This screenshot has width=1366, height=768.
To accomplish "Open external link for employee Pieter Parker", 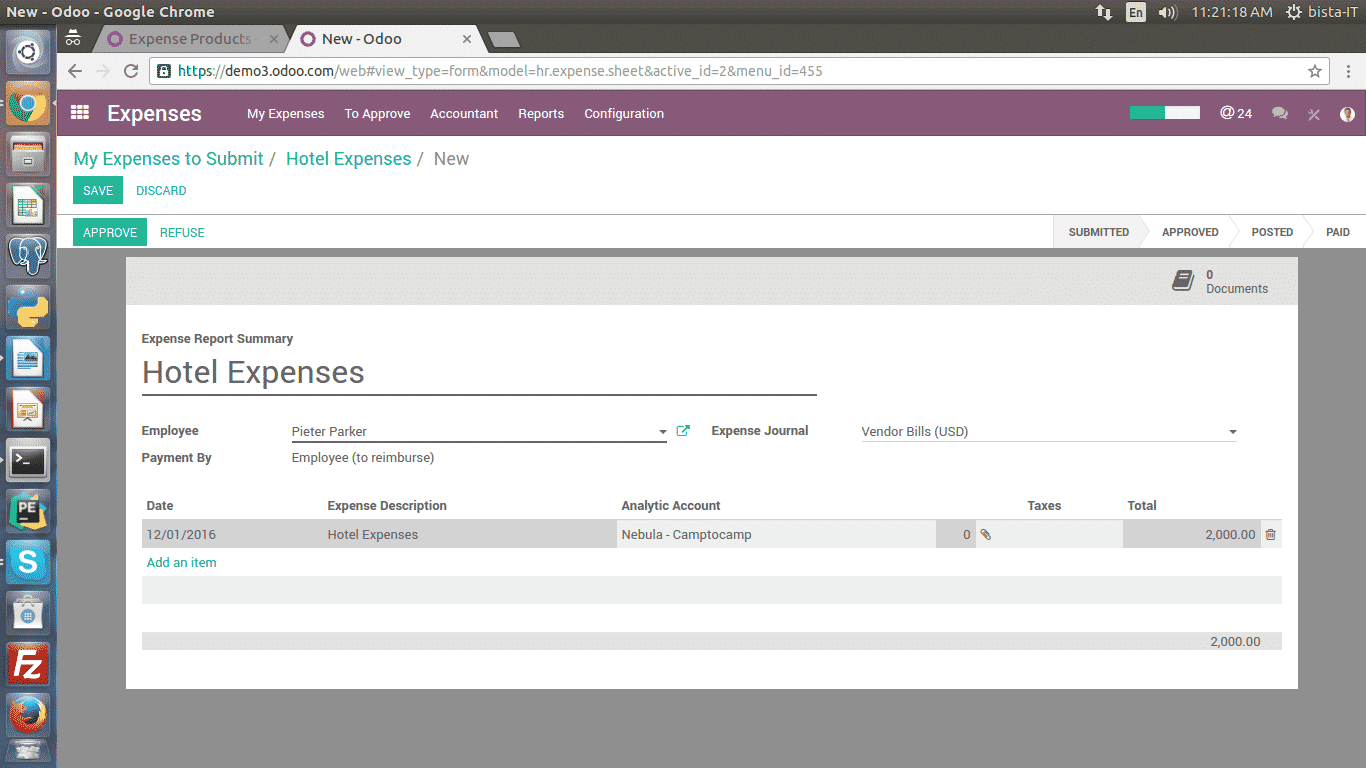I will point(683,431).
